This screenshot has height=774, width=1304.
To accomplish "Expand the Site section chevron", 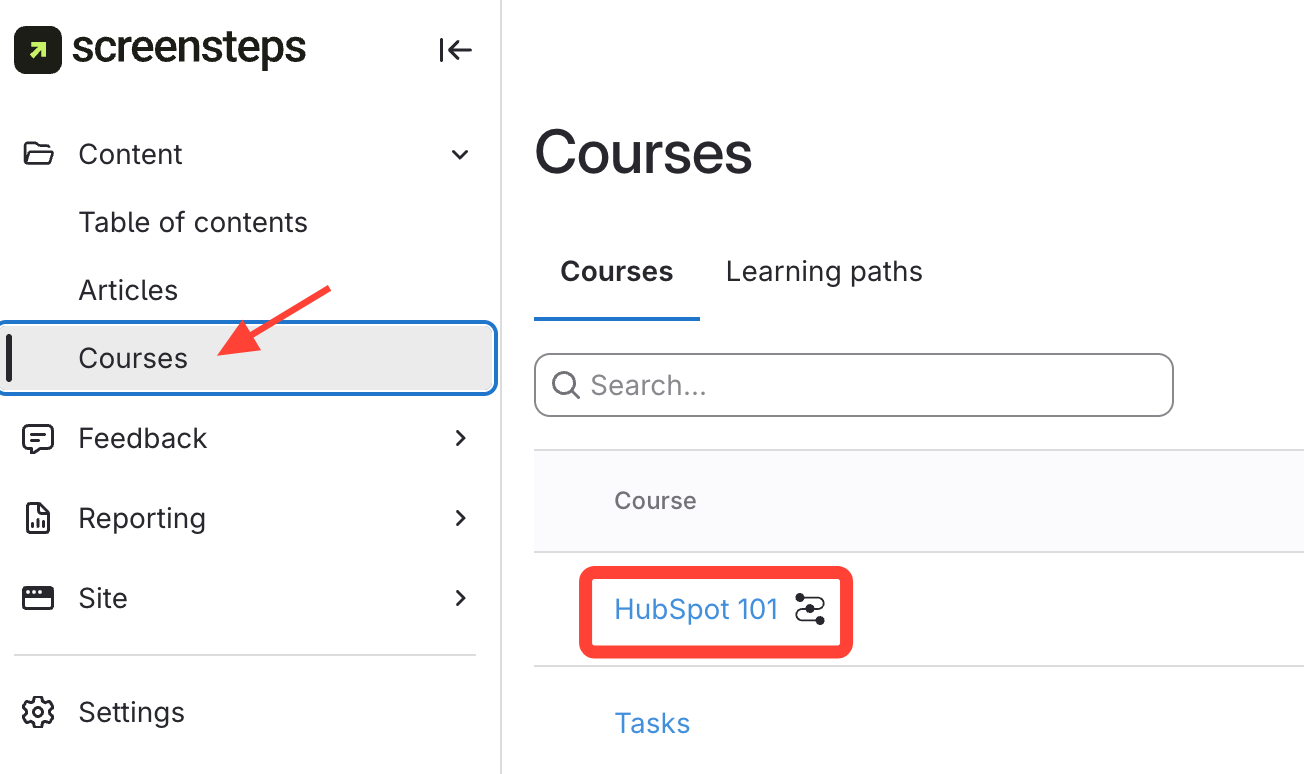I will click(x=460, y=598).
